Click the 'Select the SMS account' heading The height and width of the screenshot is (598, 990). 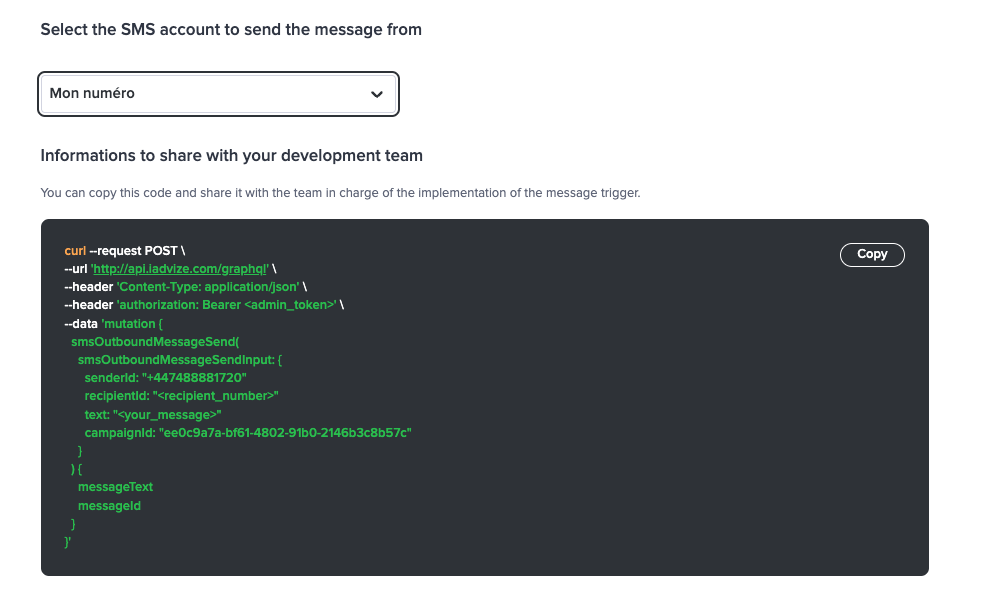(231, 30)
